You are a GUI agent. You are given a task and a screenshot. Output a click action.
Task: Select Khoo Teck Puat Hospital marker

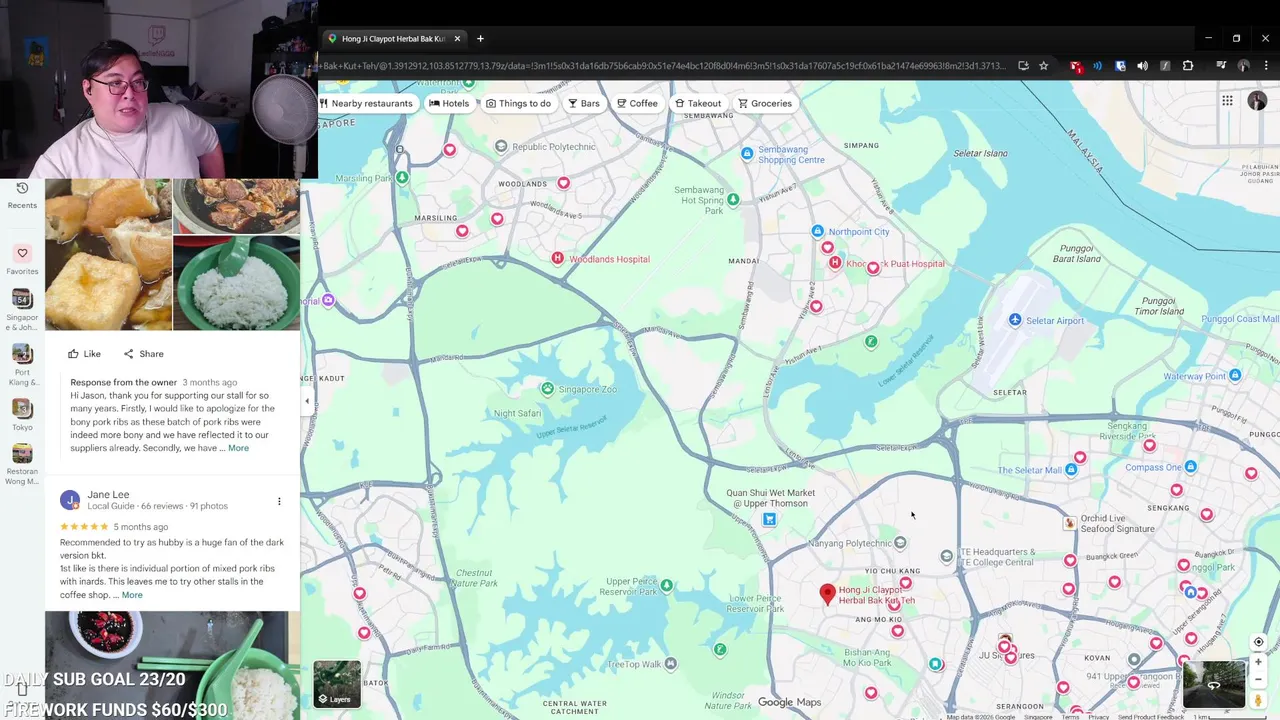(835, 263)
